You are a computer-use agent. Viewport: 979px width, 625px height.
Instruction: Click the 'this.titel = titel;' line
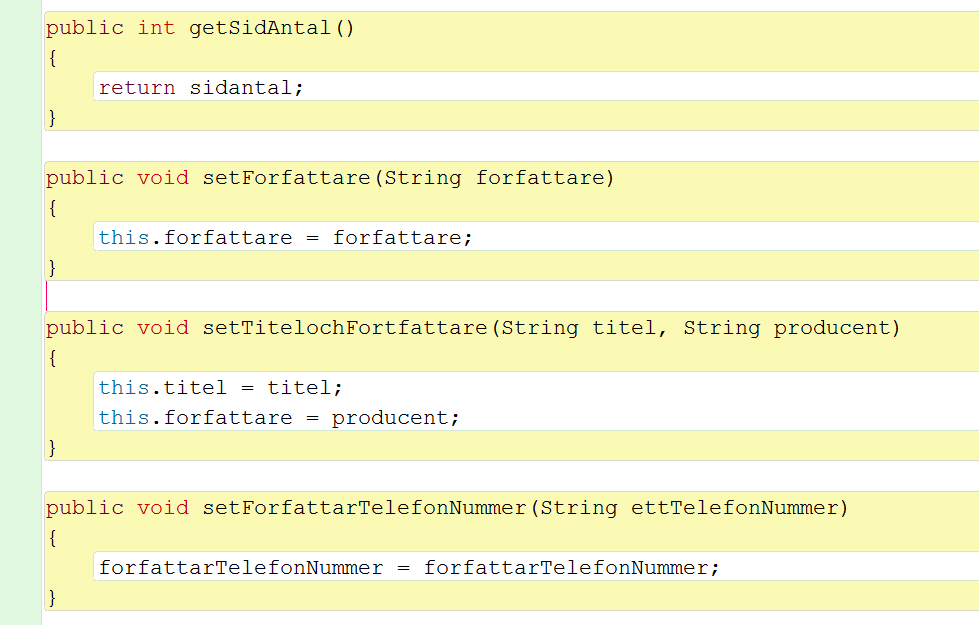(220, 388)
